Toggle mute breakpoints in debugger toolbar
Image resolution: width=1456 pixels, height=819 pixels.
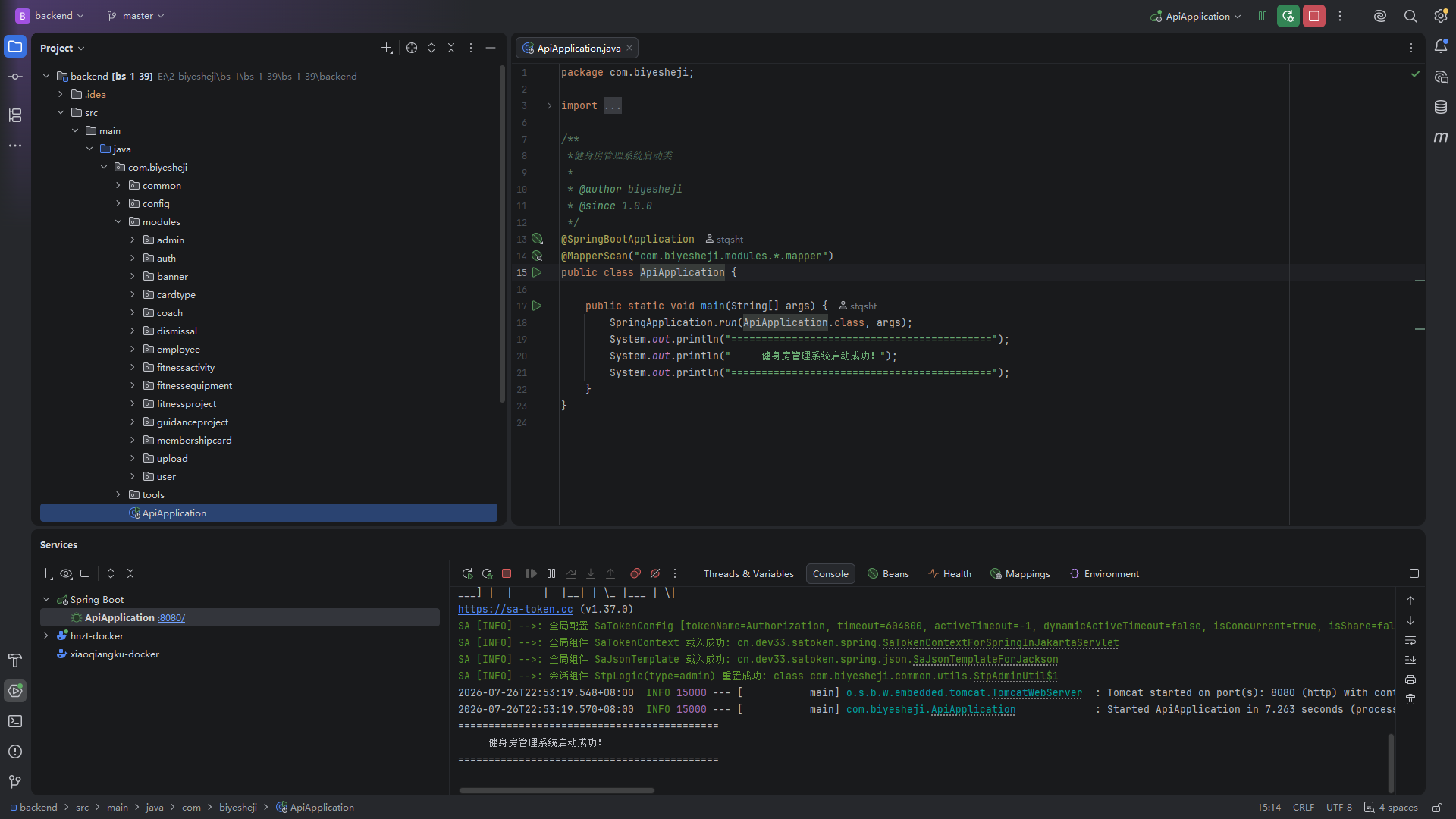click(x=655, y=574)
